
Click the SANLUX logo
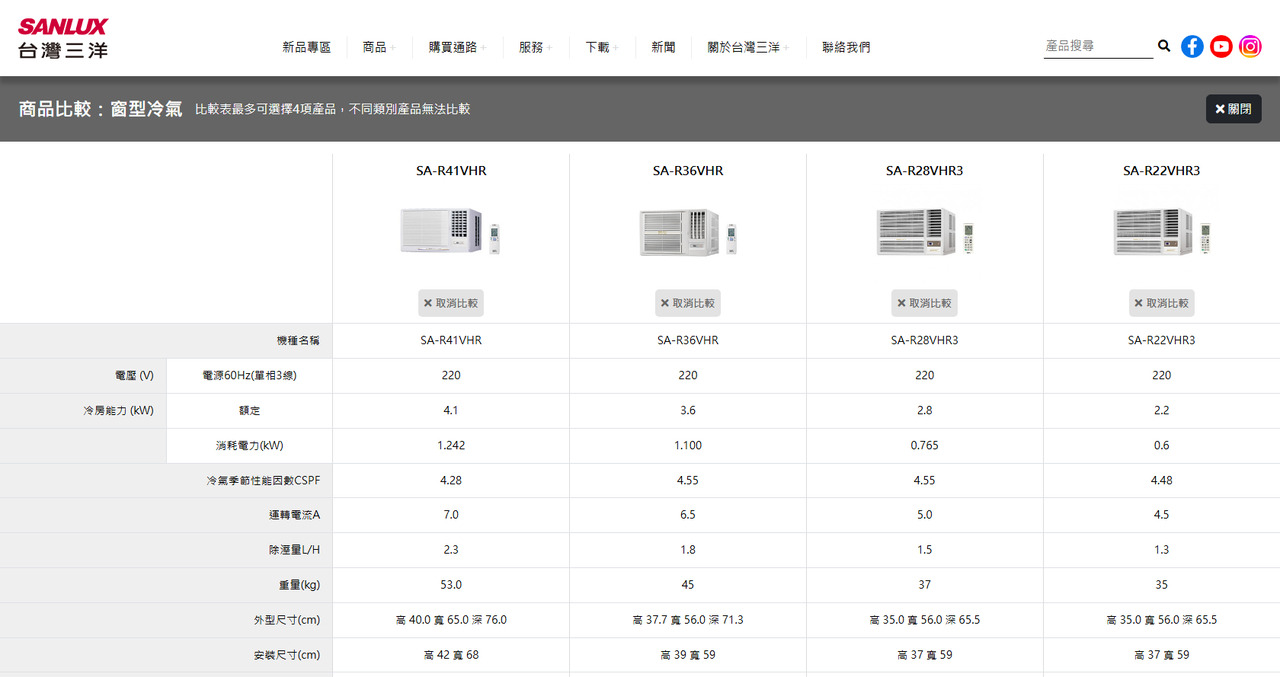[62, 38]
